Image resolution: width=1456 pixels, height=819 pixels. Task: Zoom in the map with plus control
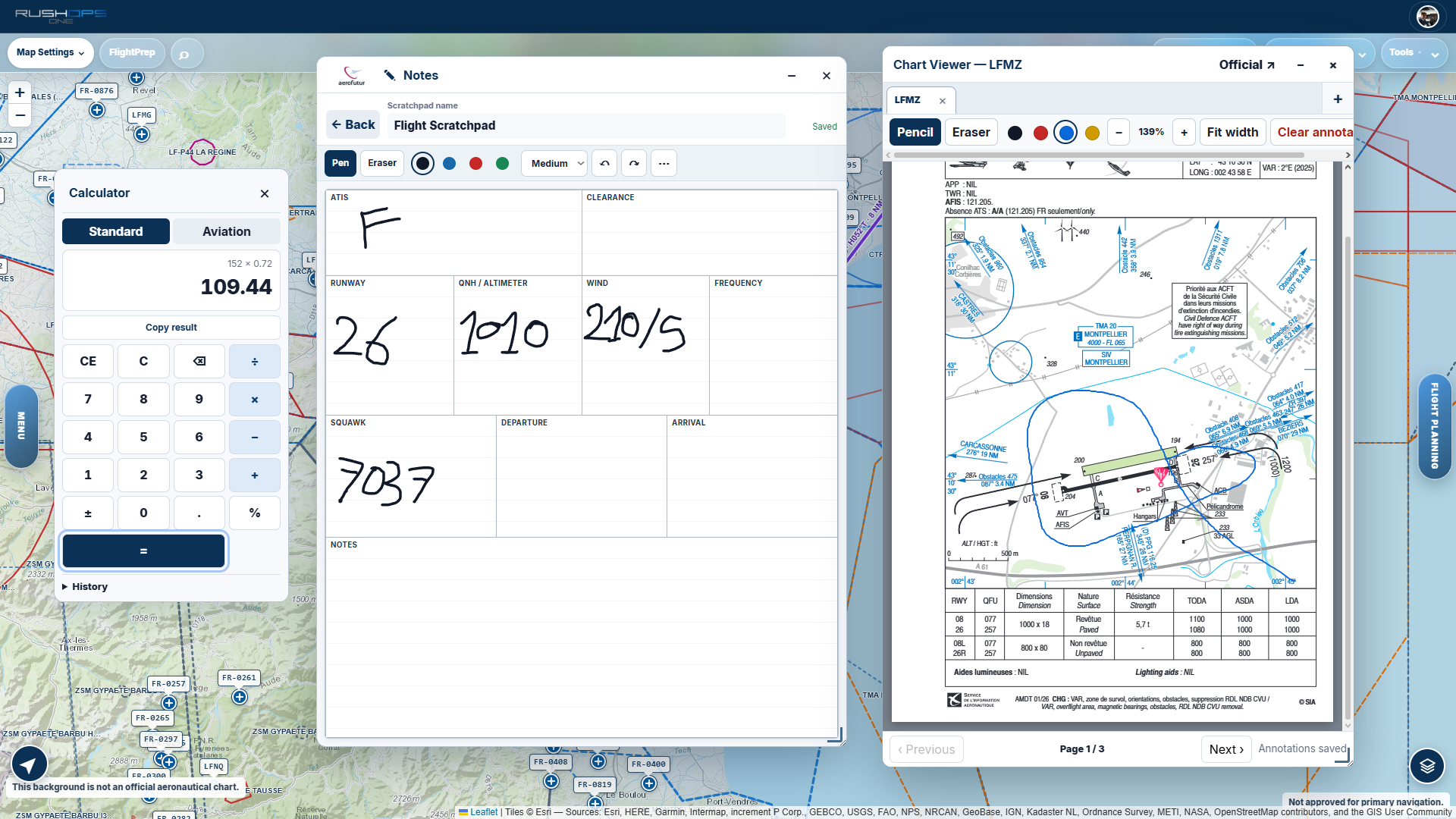(20, 93)
